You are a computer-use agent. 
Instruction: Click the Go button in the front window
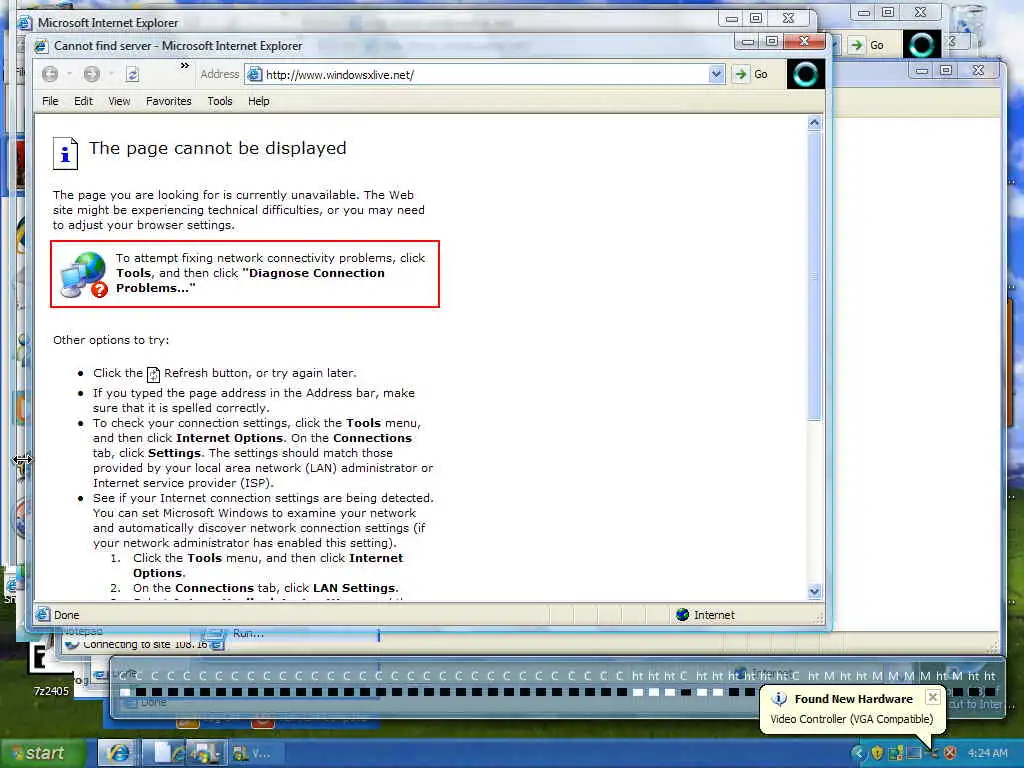tap(750, 74)
